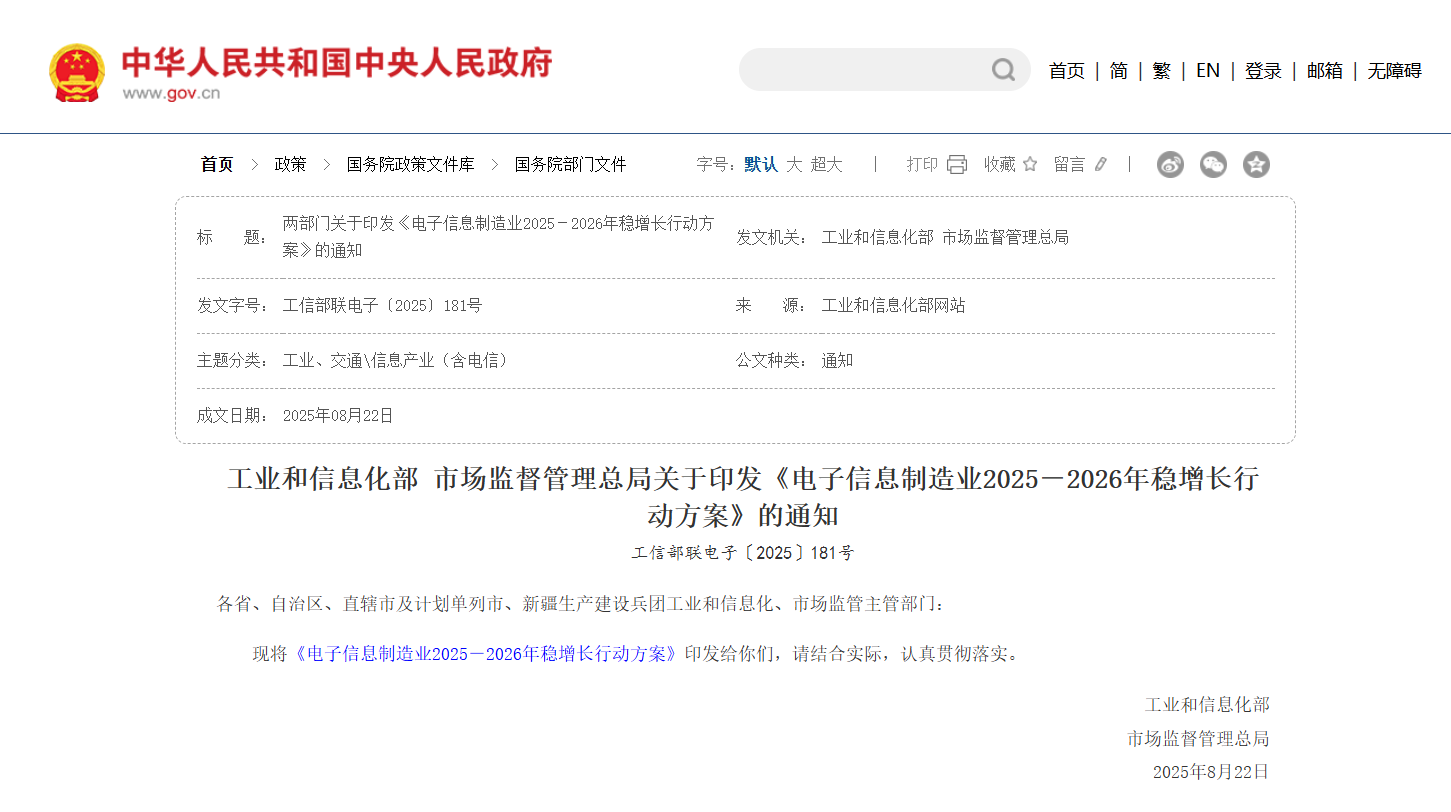Share page via WeChat icon

point(1213,165)
